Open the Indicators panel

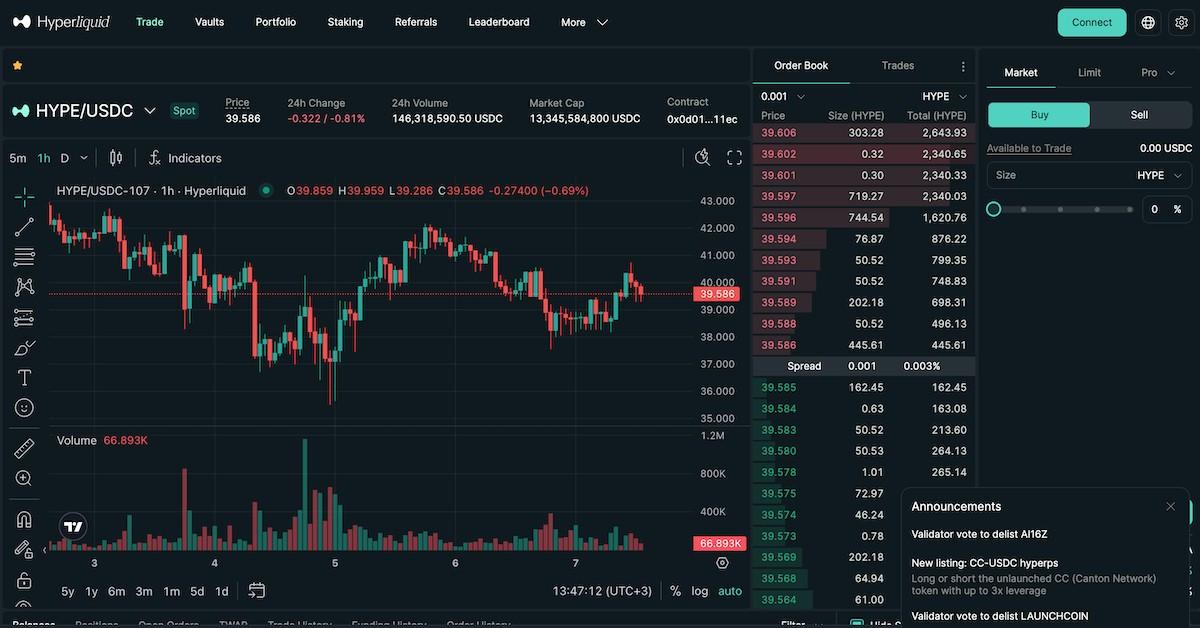click(185, 158)
